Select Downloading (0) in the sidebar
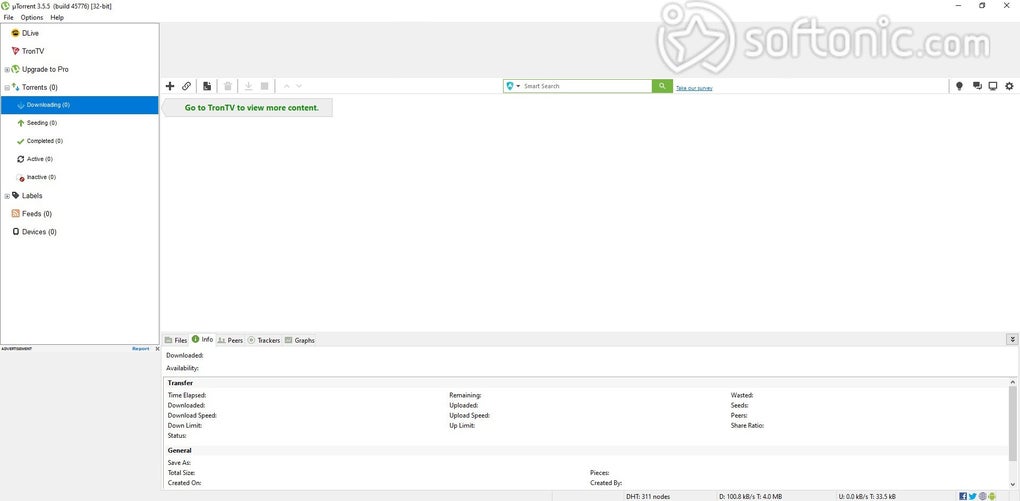Viewport: 1020px width, 501px height. click(79, 105)
